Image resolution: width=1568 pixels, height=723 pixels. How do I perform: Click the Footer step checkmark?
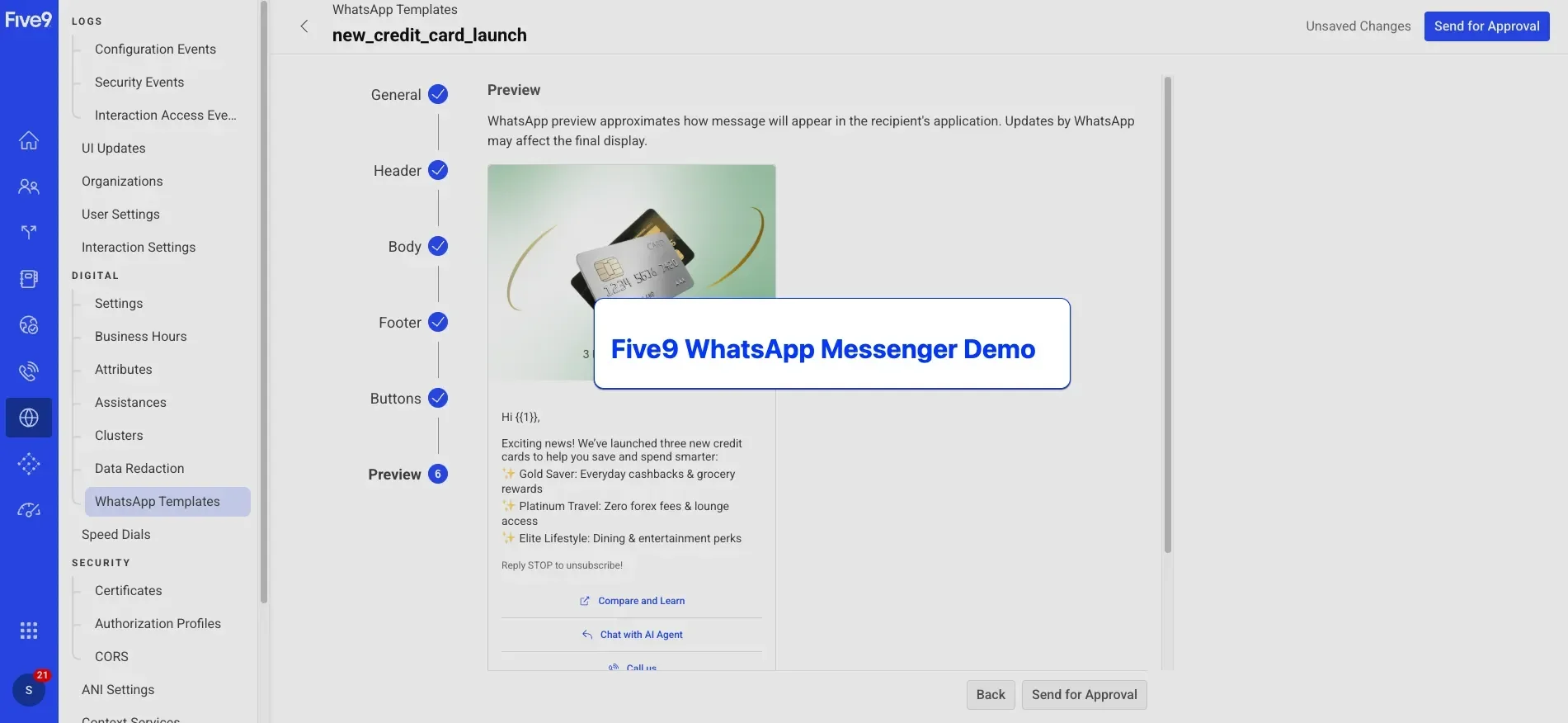438,322
